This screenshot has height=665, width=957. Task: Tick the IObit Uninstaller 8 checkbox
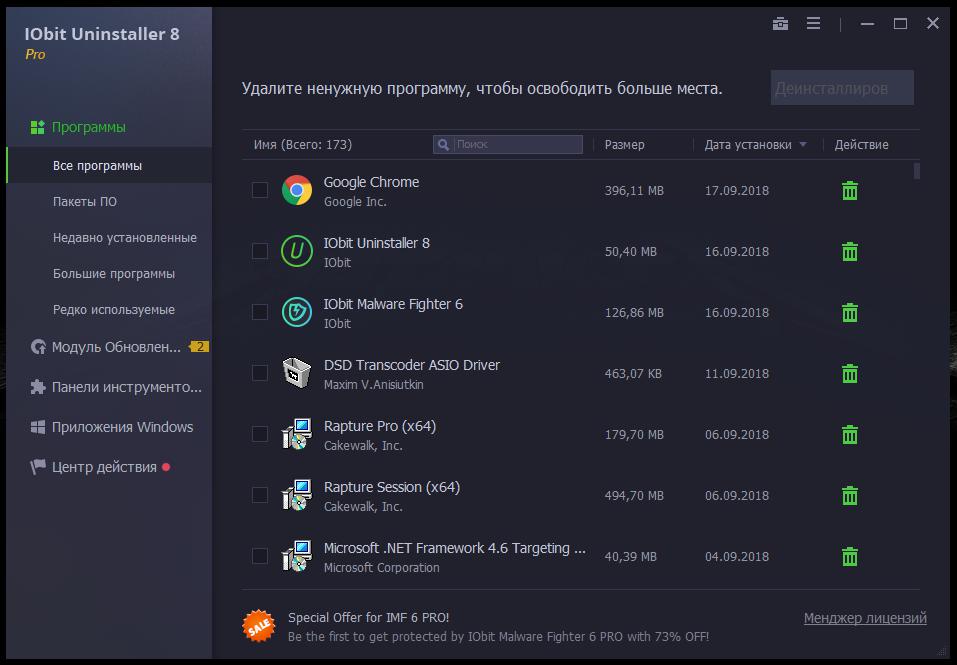260,251
